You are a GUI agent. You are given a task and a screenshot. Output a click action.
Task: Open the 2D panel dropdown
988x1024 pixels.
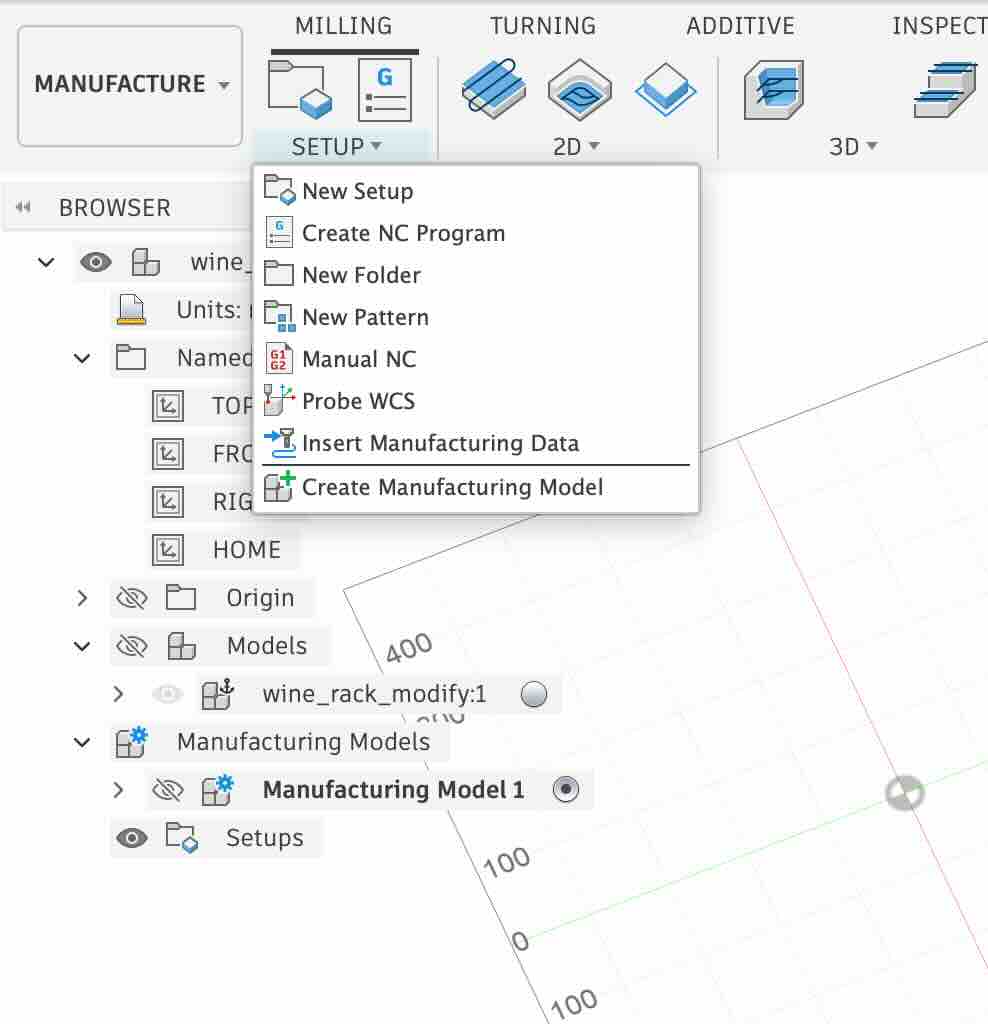pyautogui.click(x=576, y=146)
